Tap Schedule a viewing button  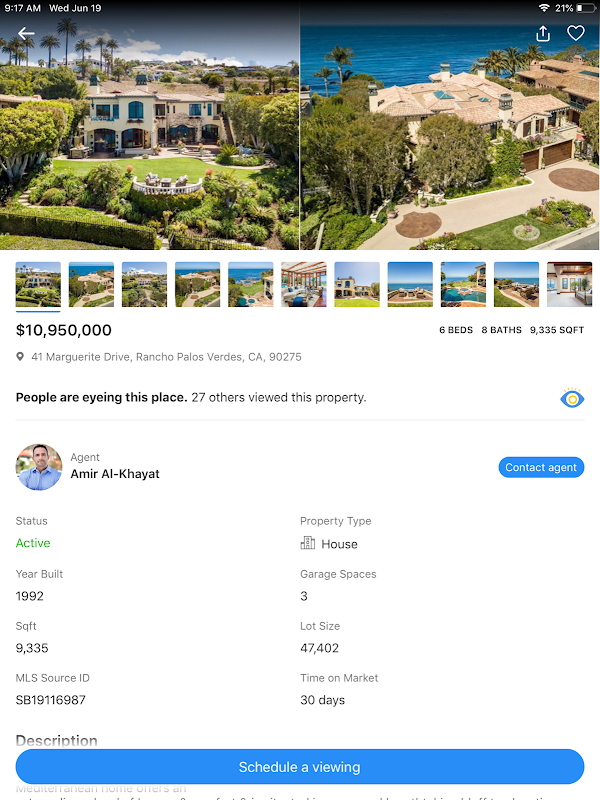[300, 766]
